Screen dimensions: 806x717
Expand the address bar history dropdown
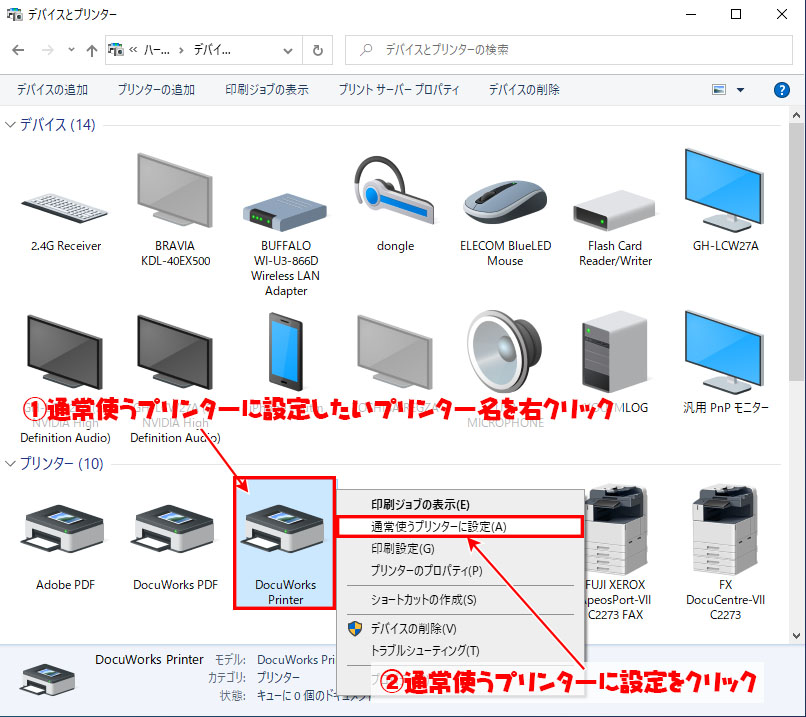click(288, 50)
